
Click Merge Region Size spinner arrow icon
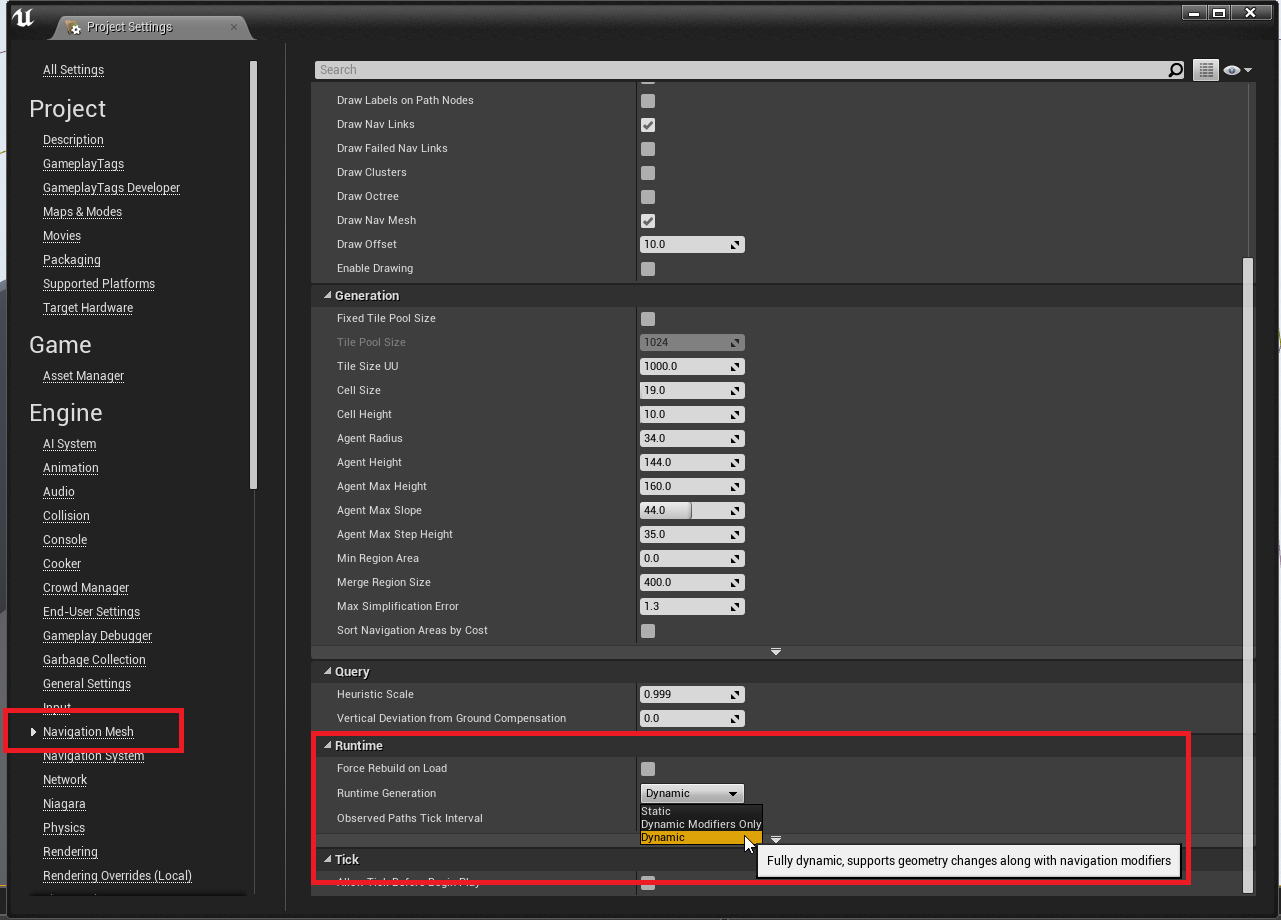pyautogui.click(x=735, y=583)
